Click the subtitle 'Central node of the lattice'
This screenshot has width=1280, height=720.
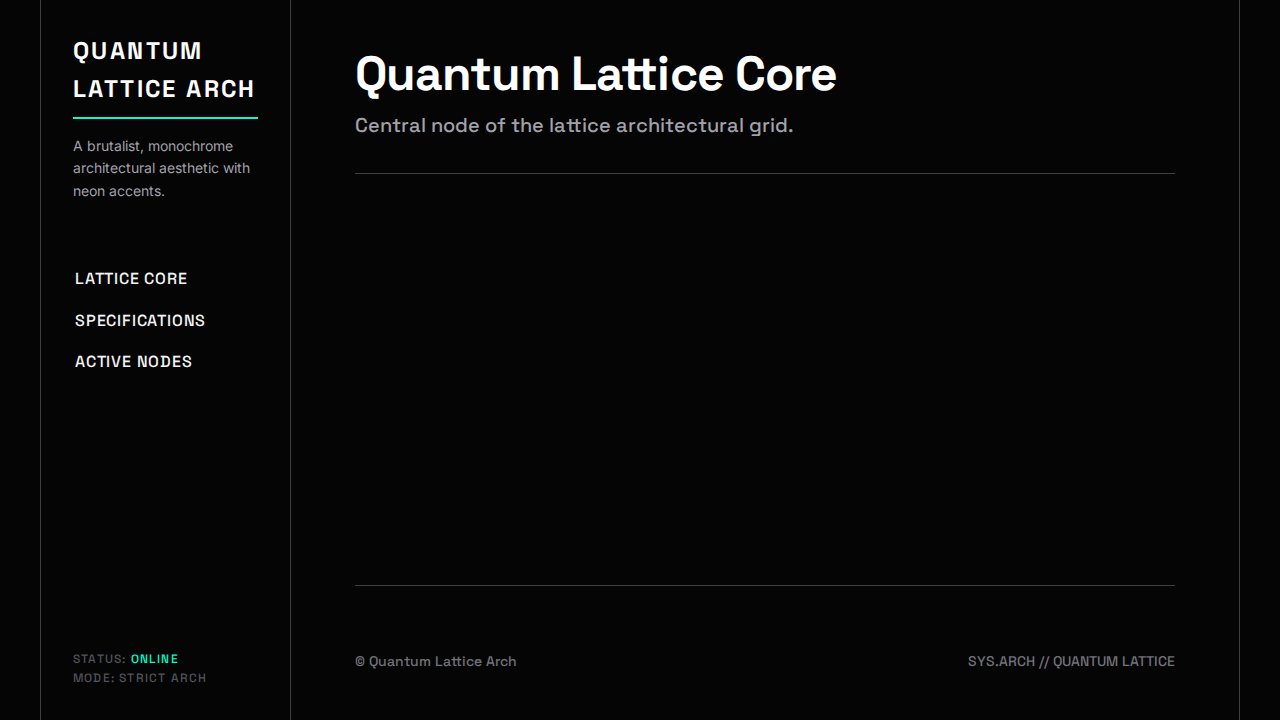[574, 126]
